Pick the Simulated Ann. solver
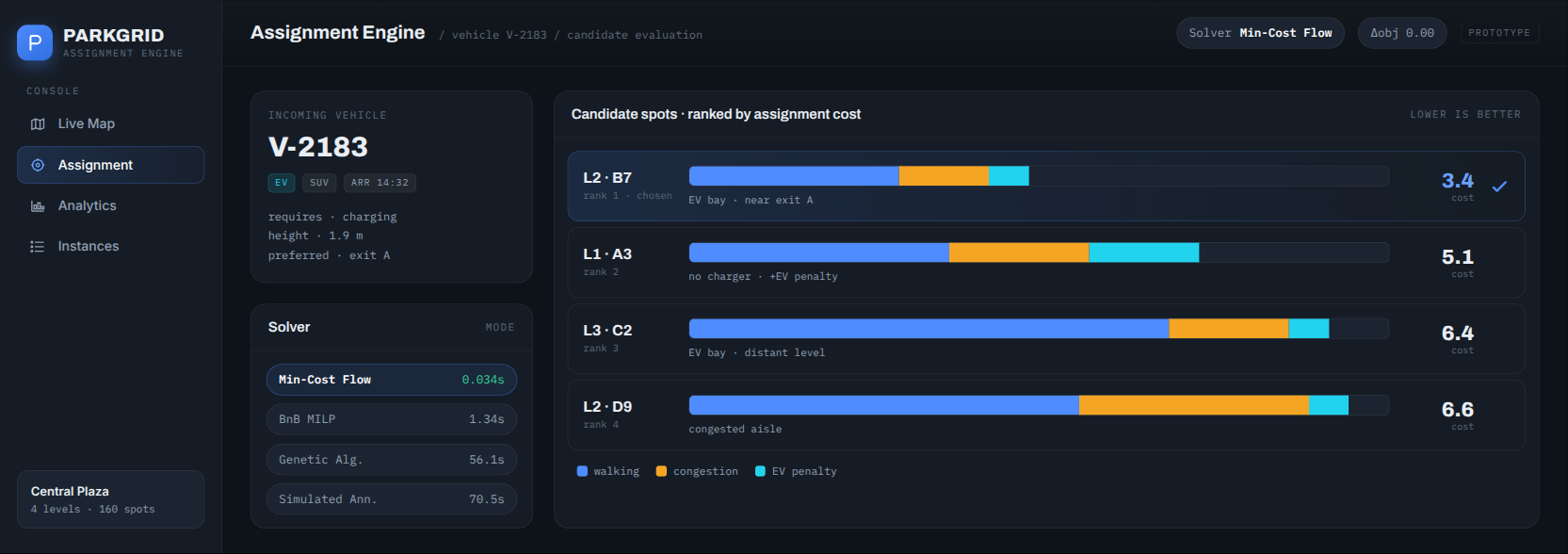Viewport: 1568px width, 554px height. click(392, 499)
